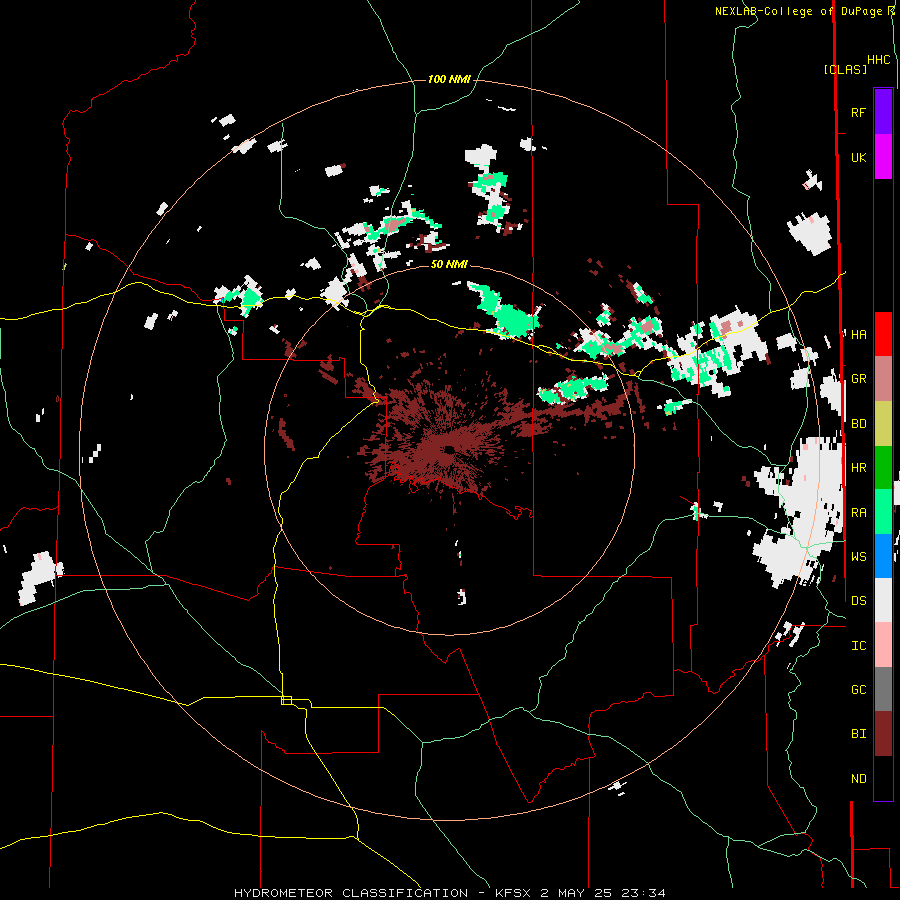Click the GR legend label
900x900 pixels.
[x=858, y=378]
